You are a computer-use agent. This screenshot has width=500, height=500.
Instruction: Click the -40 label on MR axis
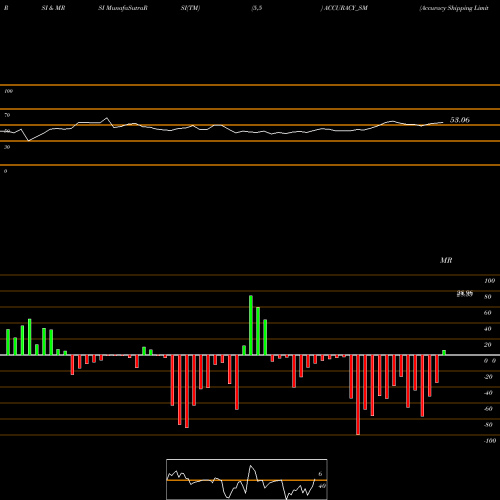pos(488,393)
